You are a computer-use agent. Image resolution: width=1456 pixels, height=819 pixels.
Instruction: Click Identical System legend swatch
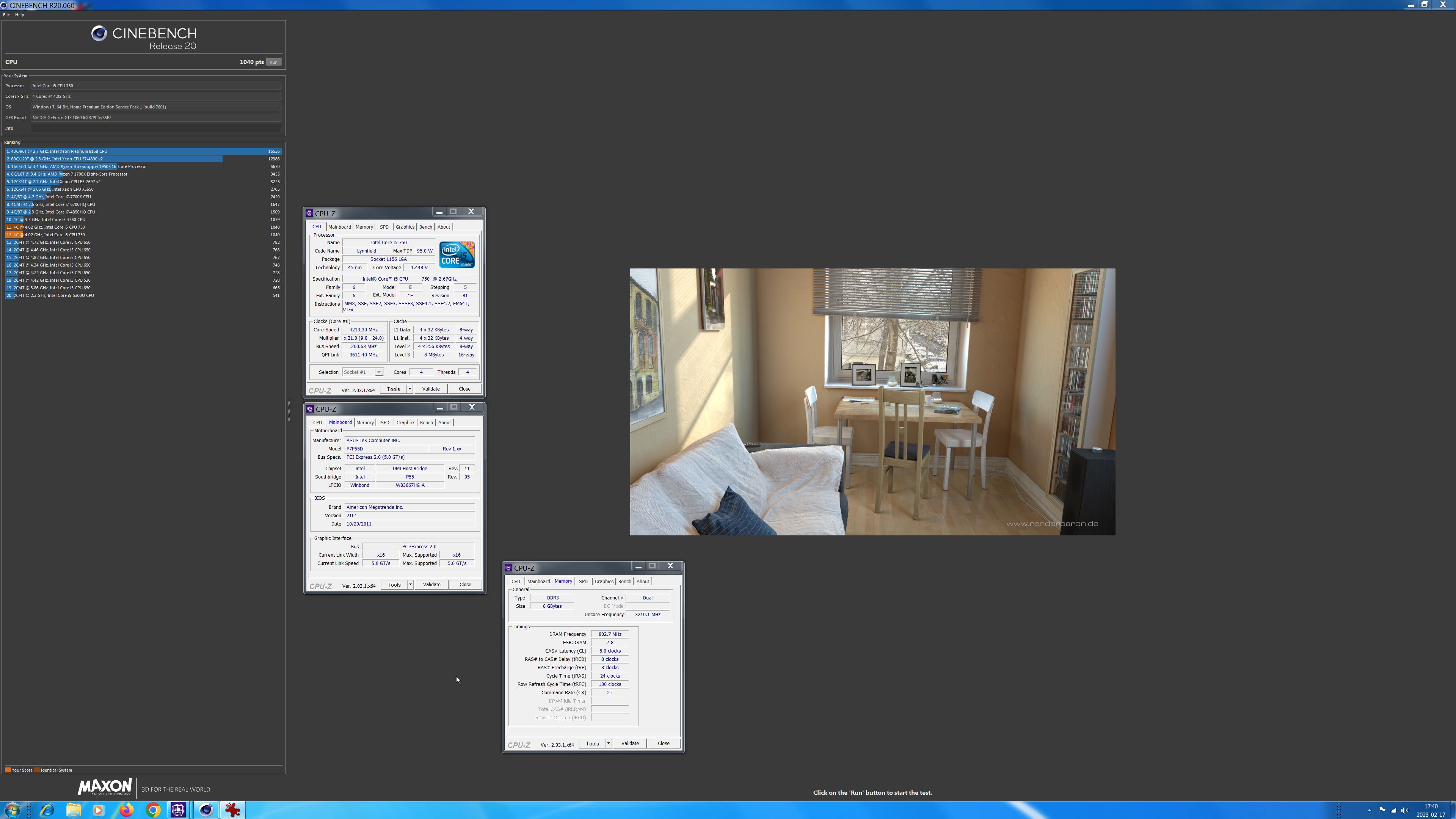pyautogui.click(x=37, y=770)
